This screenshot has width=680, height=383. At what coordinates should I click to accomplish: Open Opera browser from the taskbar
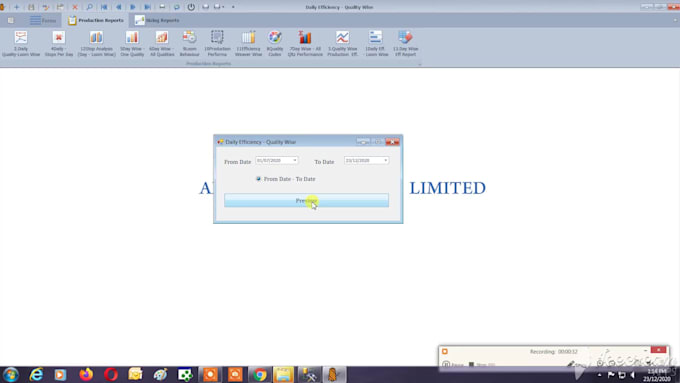111,374
